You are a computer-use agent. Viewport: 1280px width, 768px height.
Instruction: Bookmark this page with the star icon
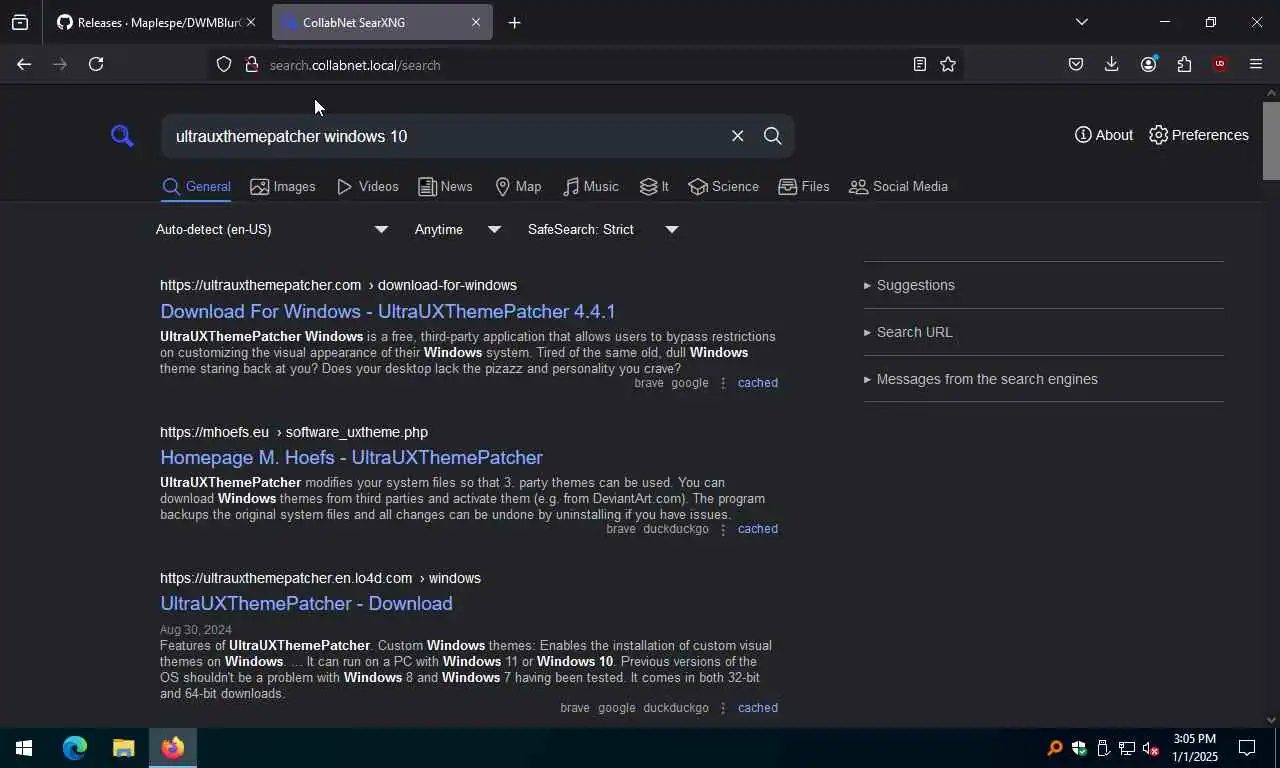948,64
